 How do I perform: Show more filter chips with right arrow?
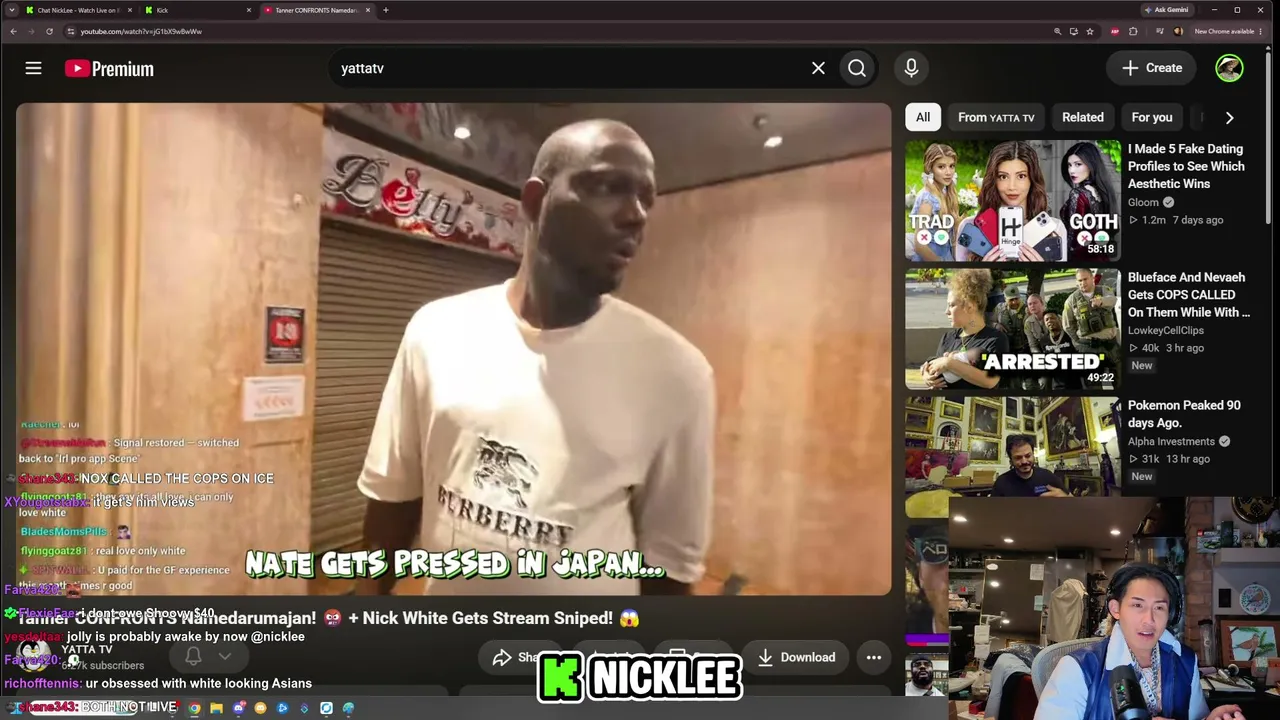1229,117
